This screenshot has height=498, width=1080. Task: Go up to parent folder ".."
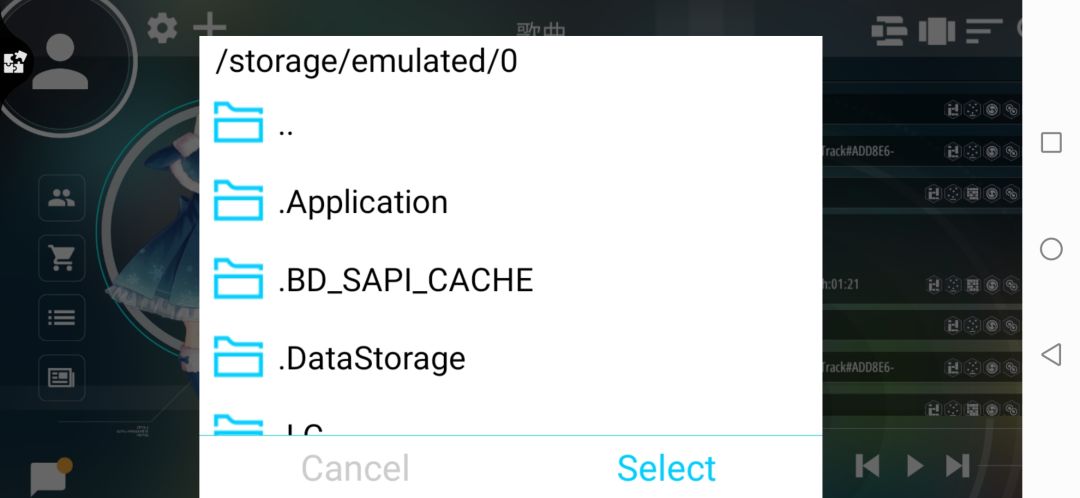coord(285,124)
